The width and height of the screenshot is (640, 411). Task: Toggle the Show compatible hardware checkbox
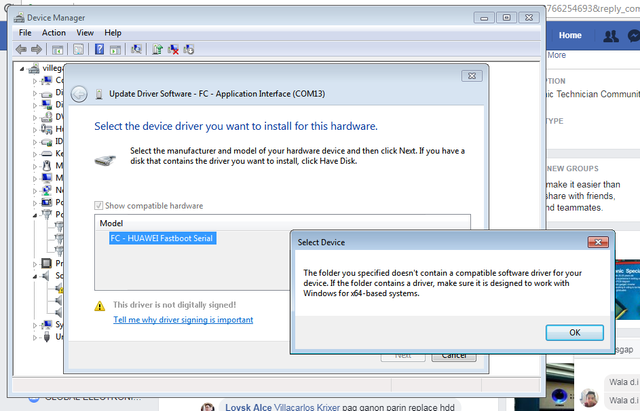point(99,205)
